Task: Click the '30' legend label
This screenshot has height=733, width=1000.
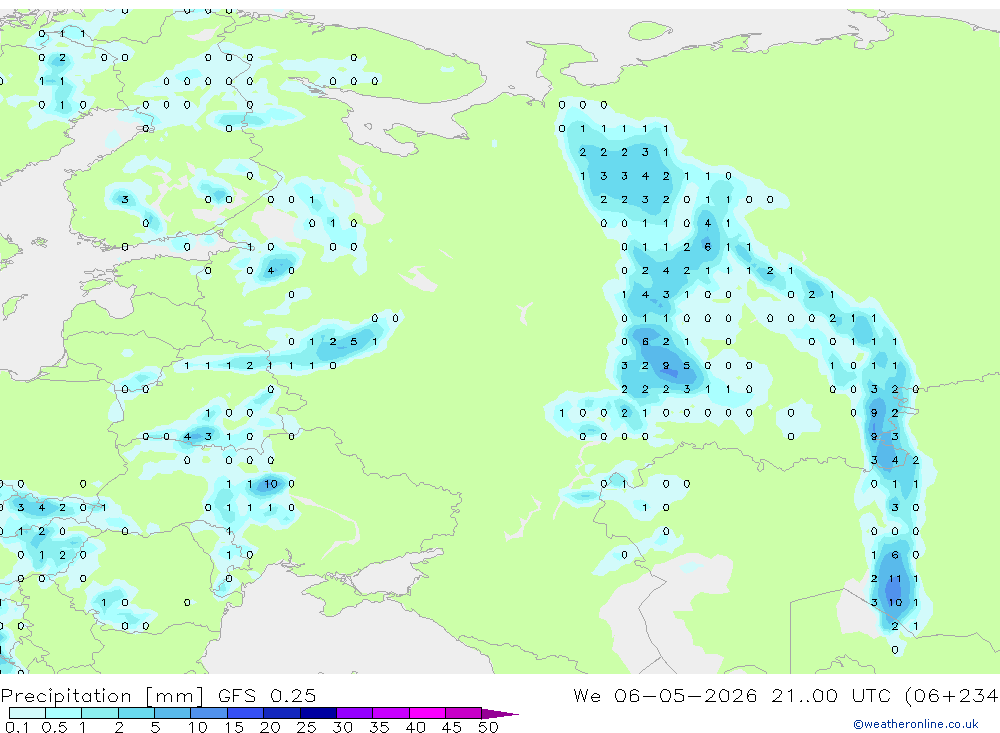Action: 342,727
